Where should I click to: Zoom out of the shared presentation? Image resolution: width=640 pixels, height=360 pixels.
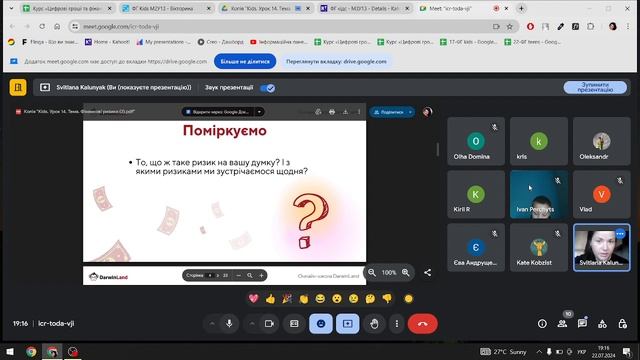(372, 272)
